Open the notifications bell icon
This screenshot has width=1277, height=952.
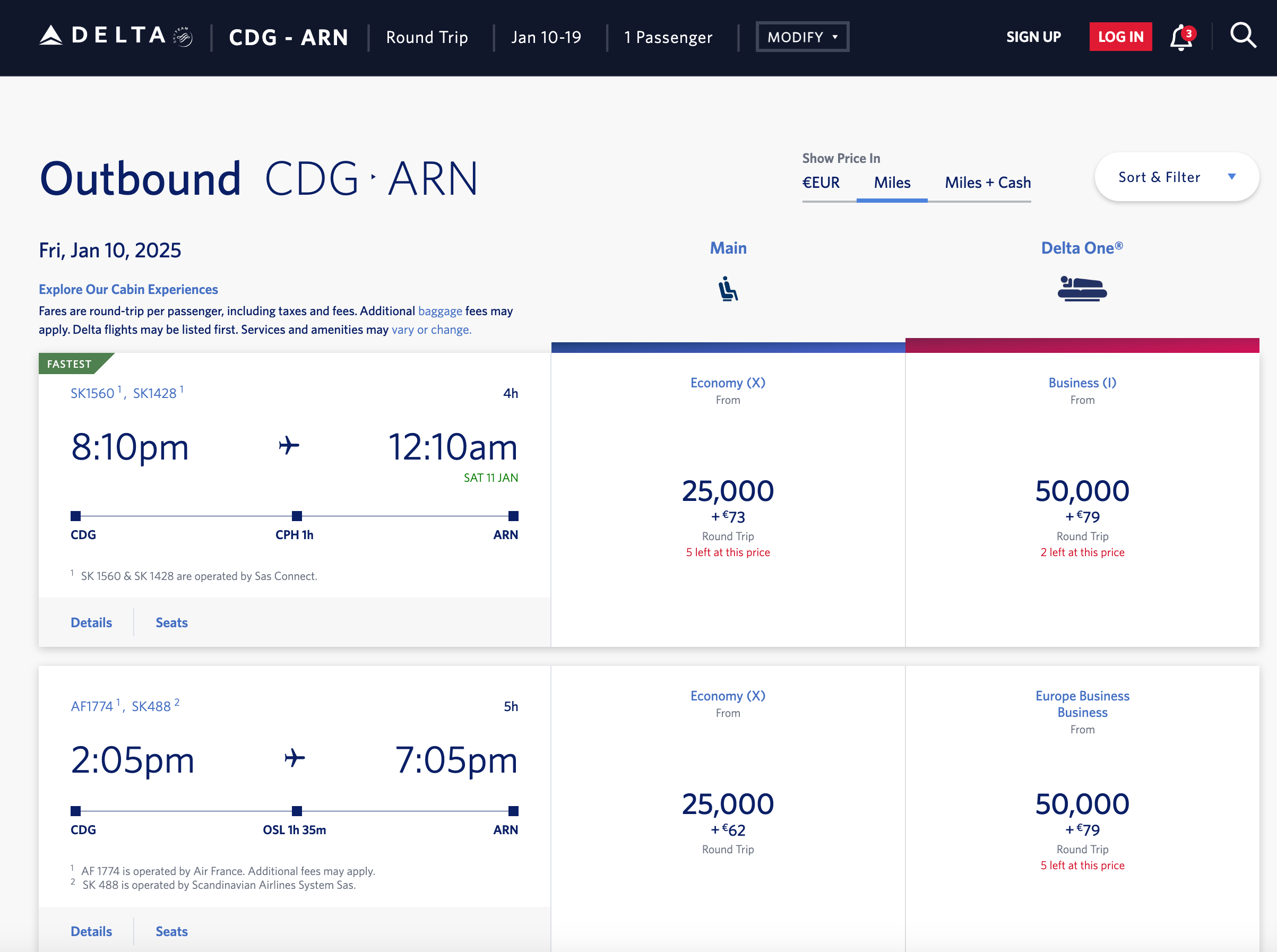pos(1182,37)
